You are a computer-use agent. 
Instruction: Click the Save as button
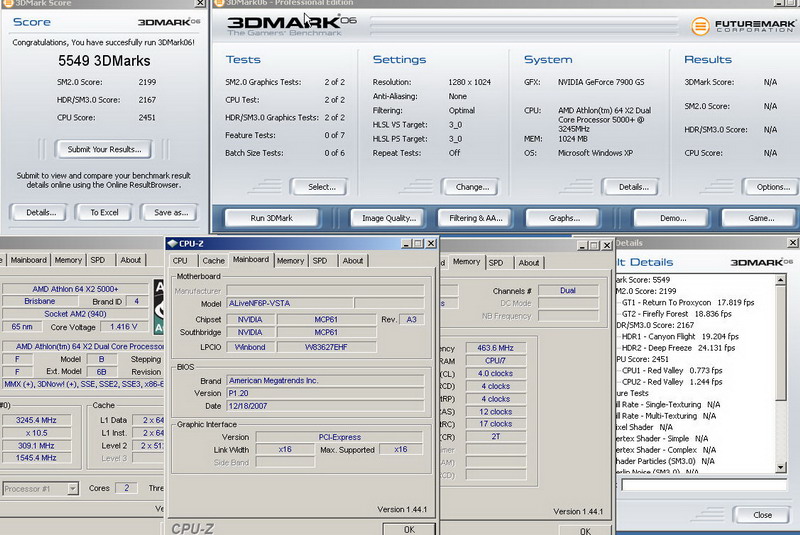point(169,213)
